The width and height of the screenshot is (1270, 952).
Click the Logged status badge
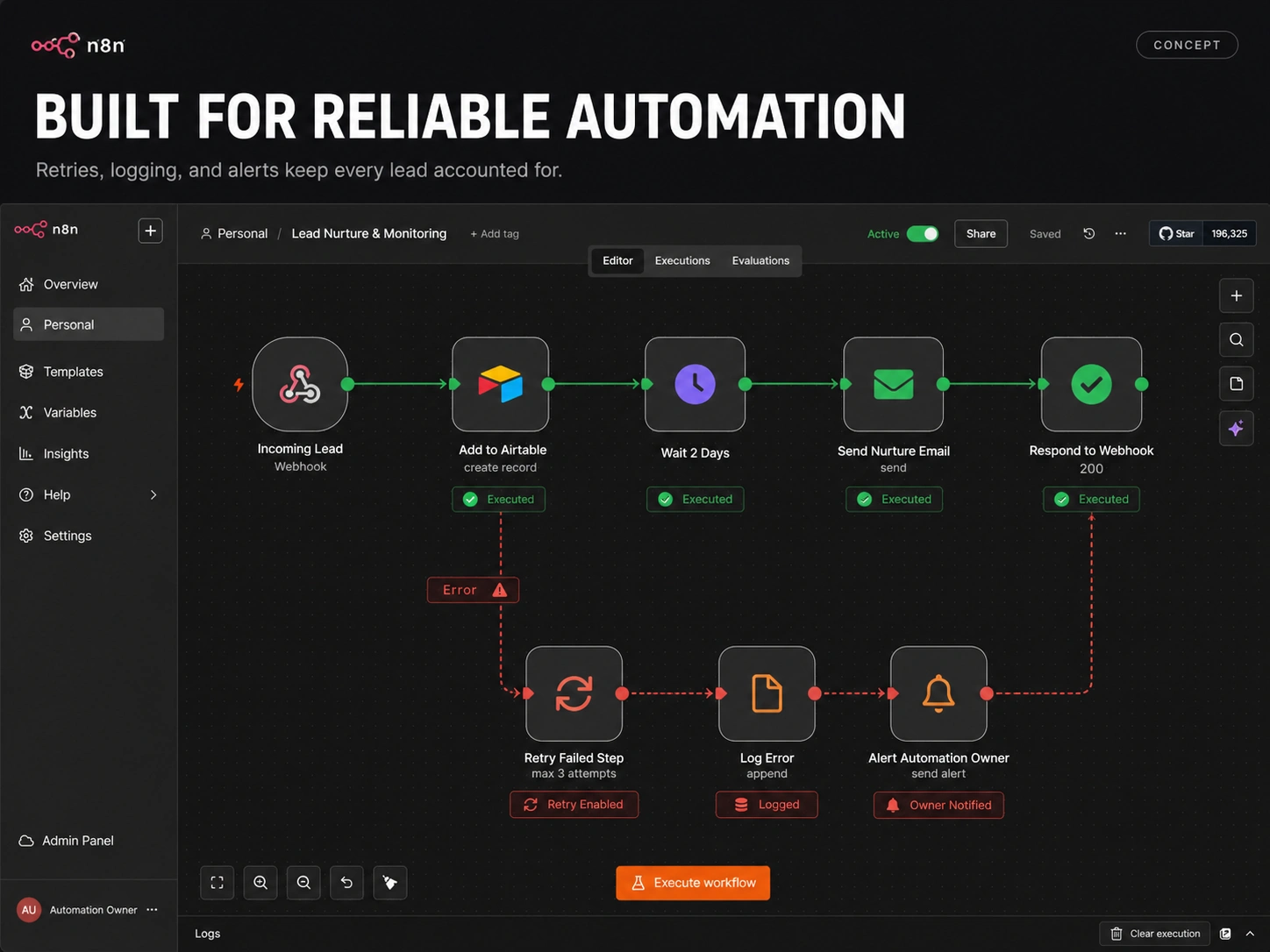click(767, 805)
